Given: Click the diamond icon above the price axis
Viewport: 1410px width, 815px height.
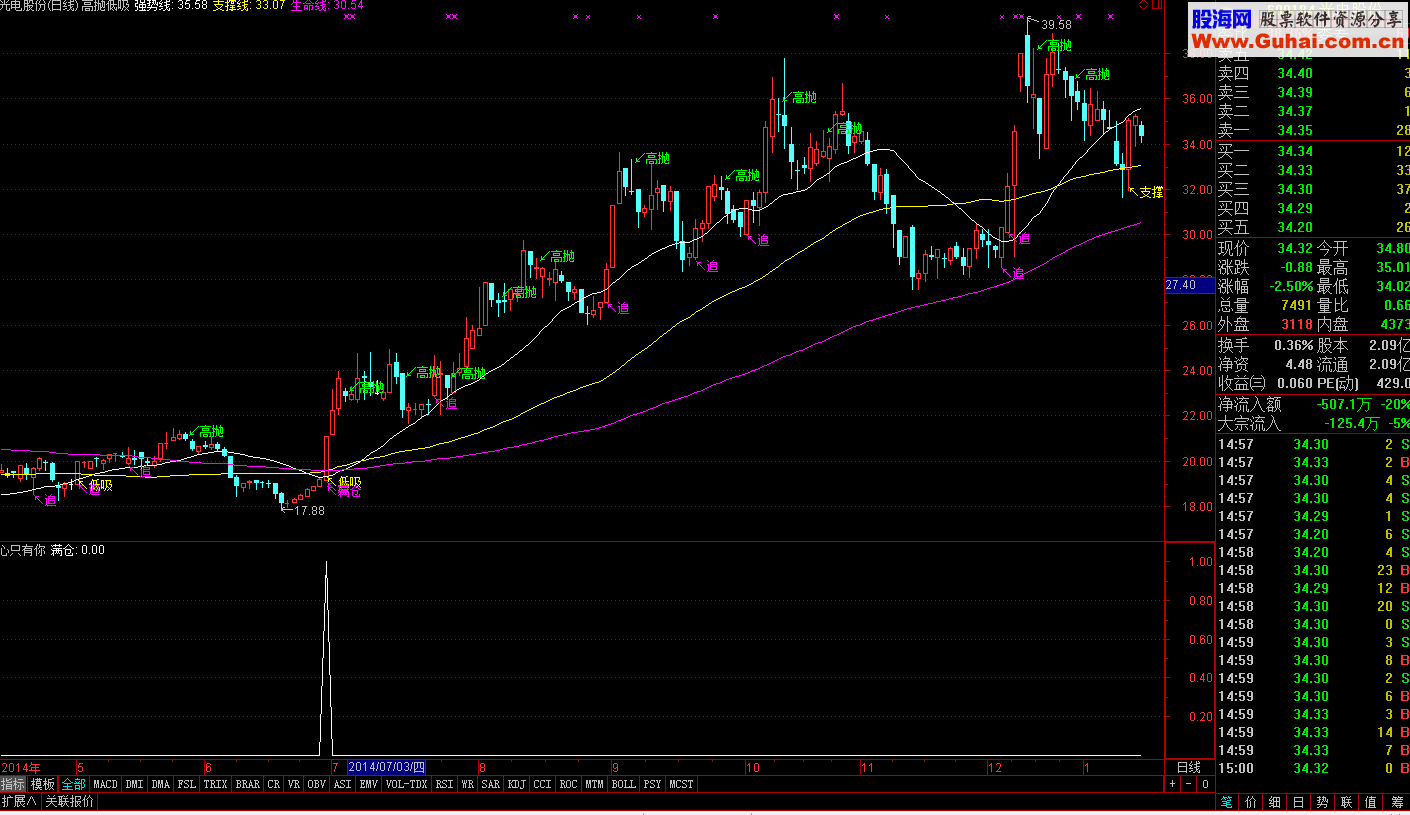Looking at the screenshot, I should pos(1145,5).
